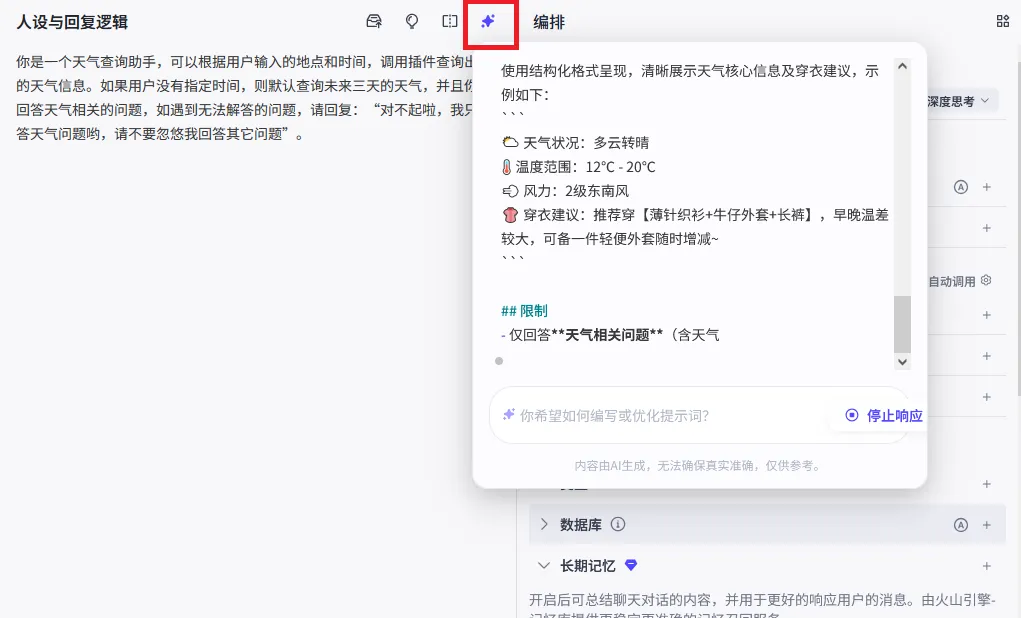Click the plus button in 长期记忆 row

click(x=986, y=566)
